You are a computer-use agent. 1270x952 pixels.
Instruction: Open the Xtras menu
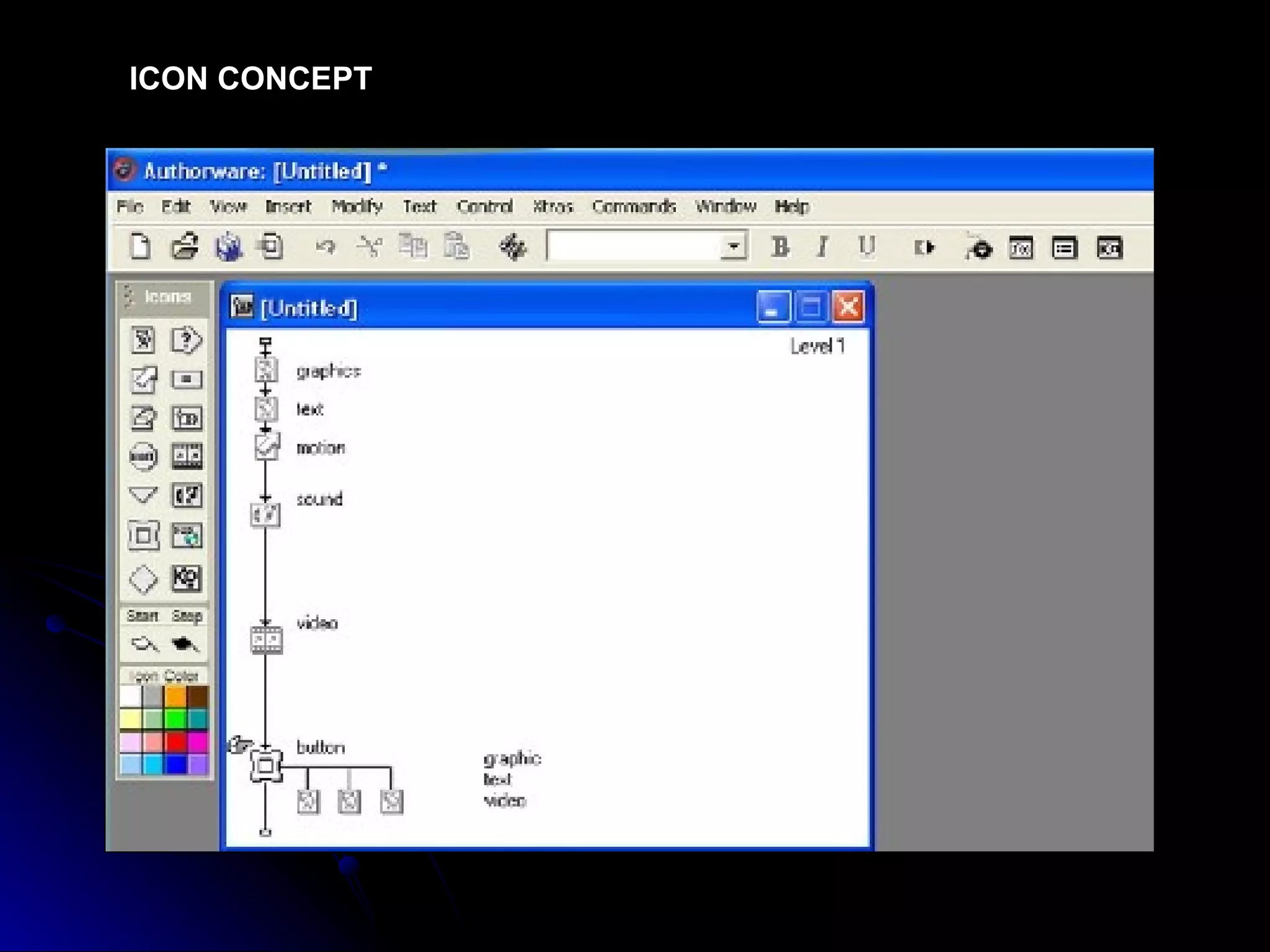tap(552, 206)
